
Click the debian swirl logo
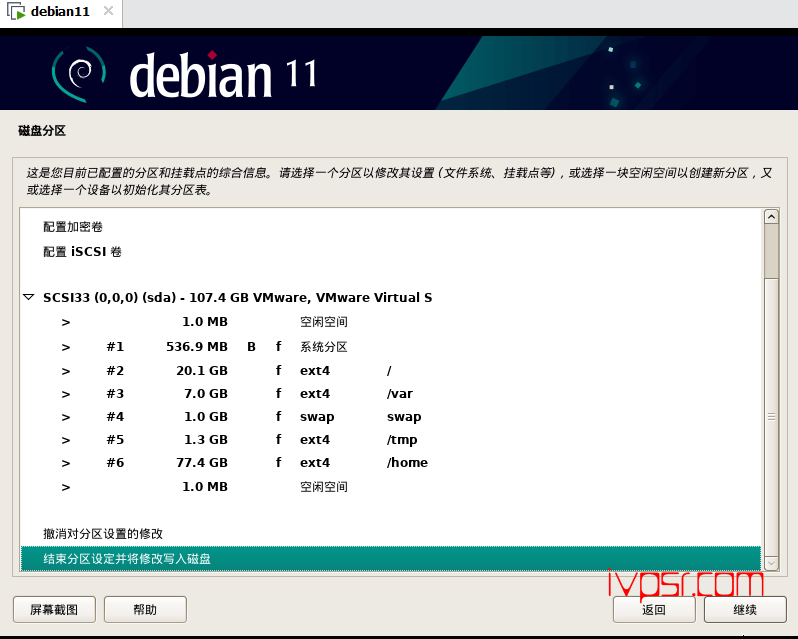pos(79,74)
